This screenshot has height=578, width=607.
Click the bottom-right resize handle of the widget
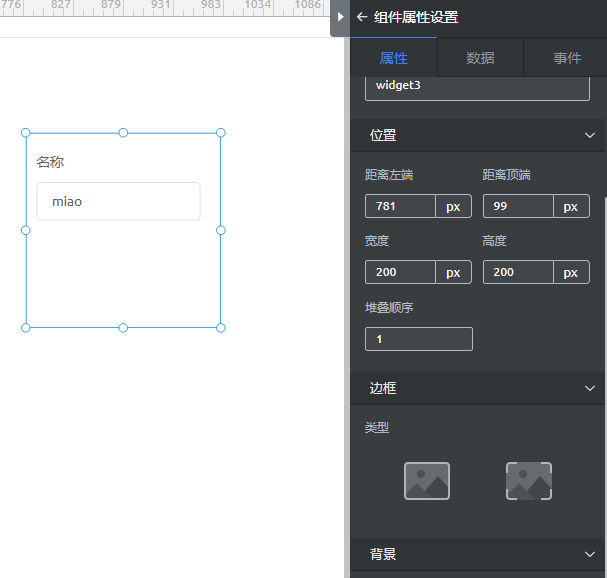pos(221,328)
